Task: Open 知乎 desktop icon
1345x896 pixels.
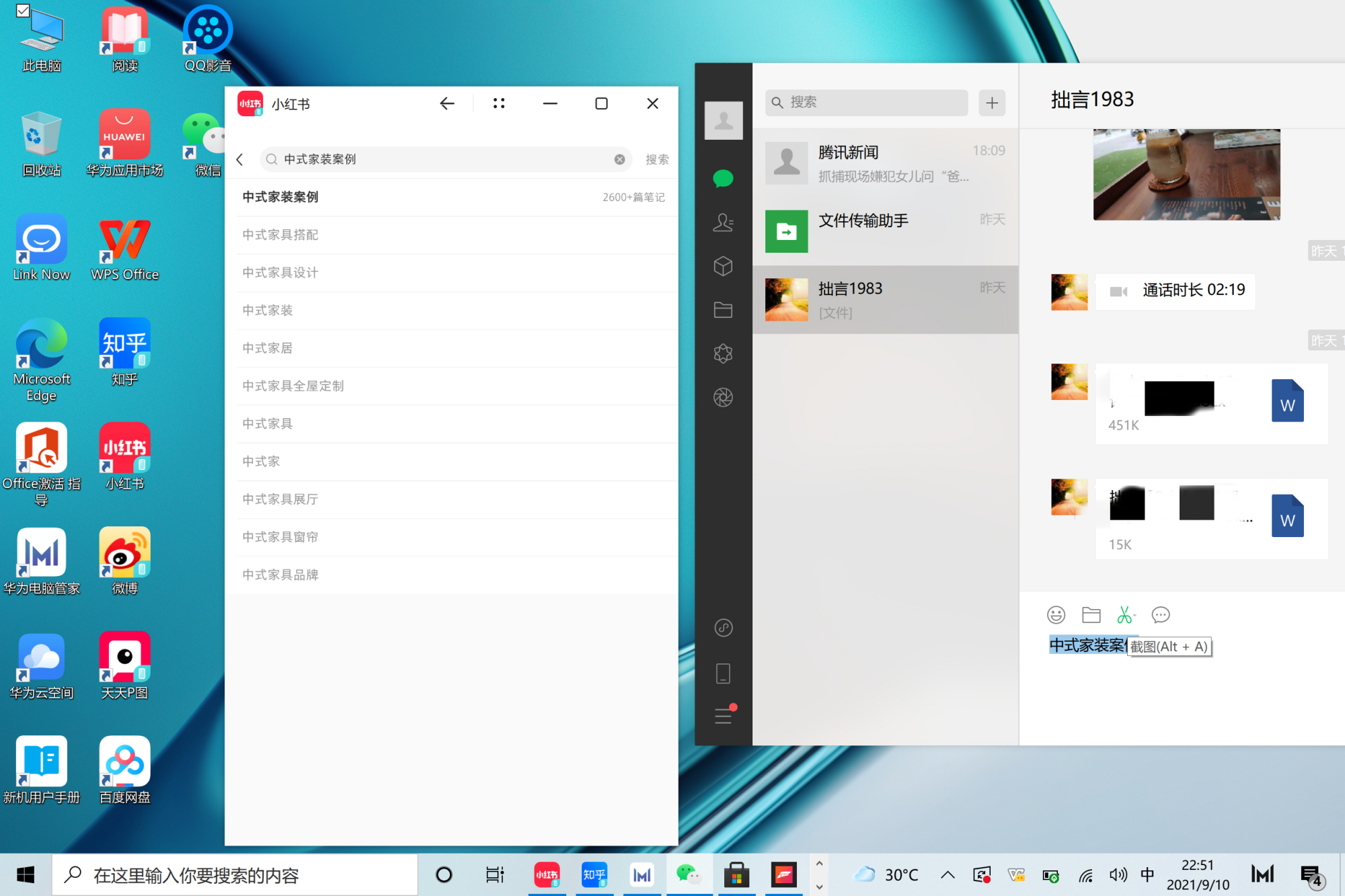Action: point(124,353)
